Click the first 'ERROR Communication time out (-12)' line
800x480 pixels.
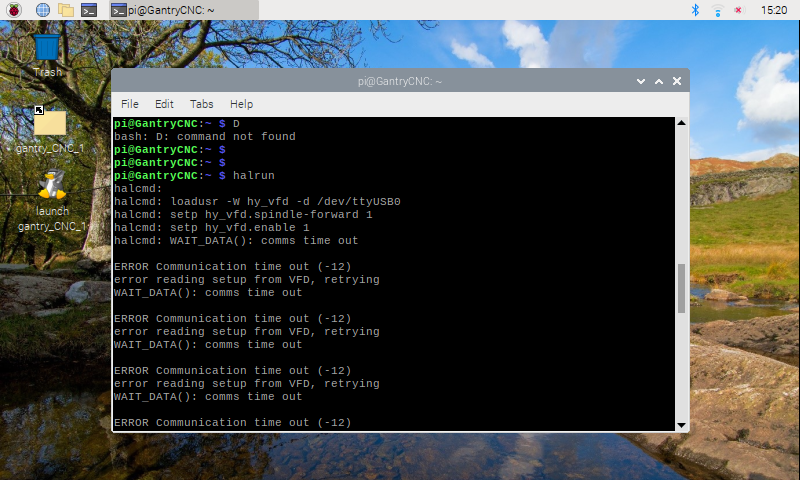point(233,267)
